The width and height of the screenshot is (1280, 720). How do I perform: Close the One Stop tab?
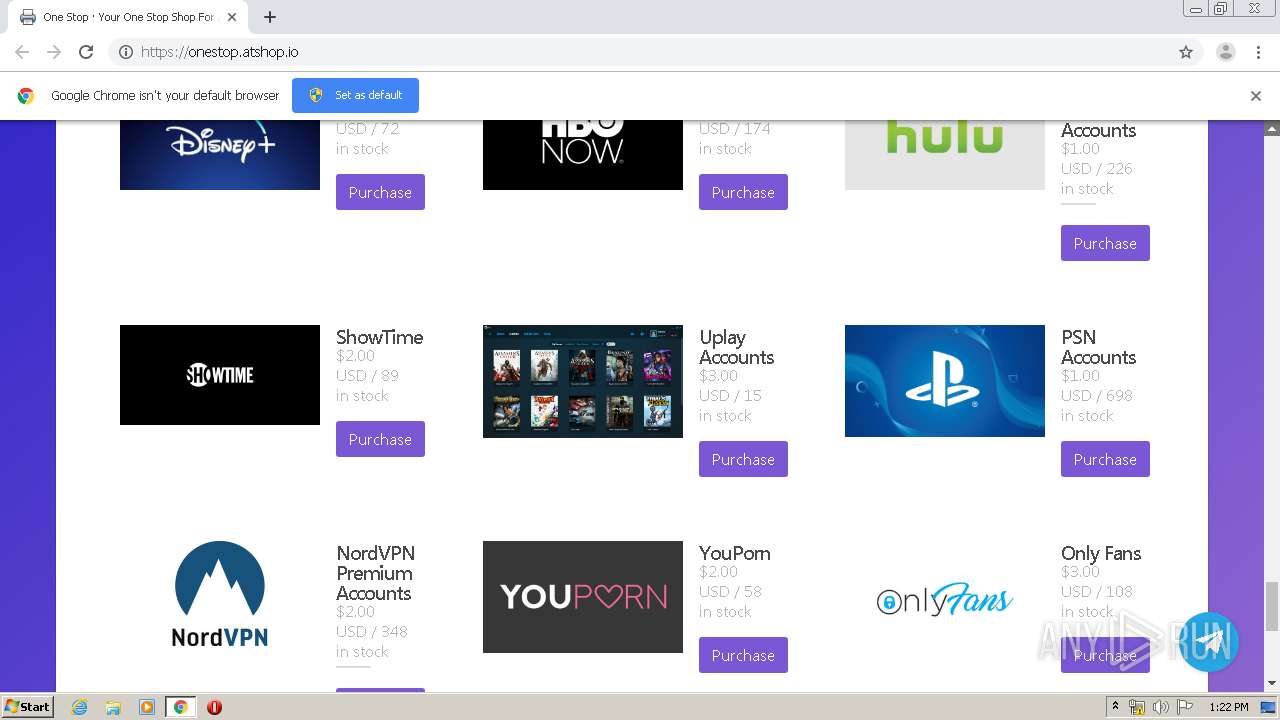click(x=231, y=17)
